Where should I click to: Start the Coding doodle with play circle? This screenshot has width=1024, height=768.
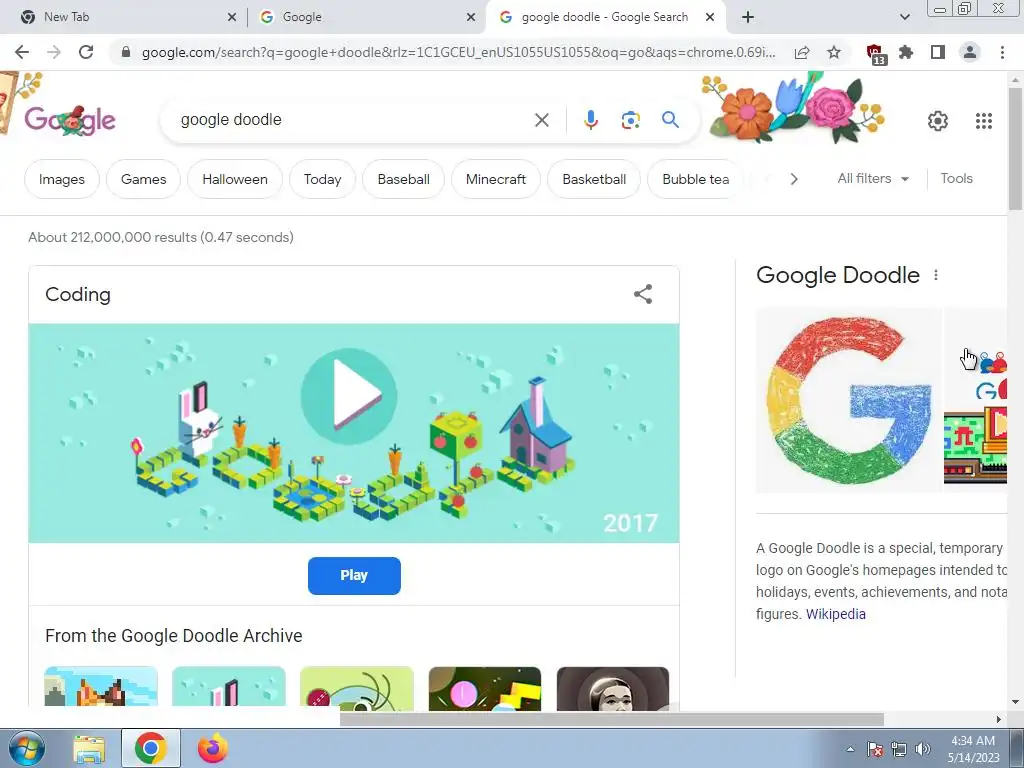(x=349, y=396)
